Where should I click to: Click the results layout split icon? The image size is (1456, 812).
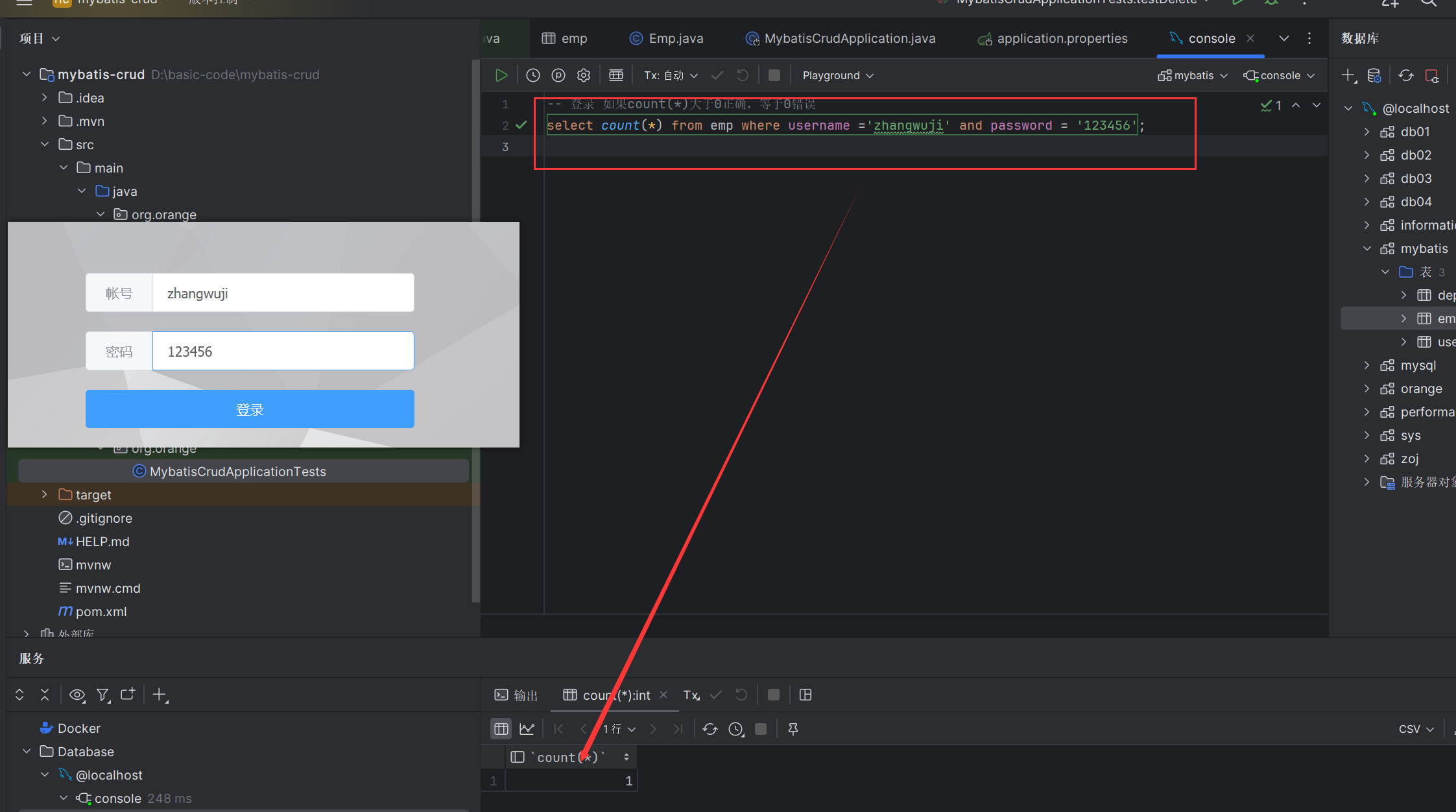tap(806, 695)
